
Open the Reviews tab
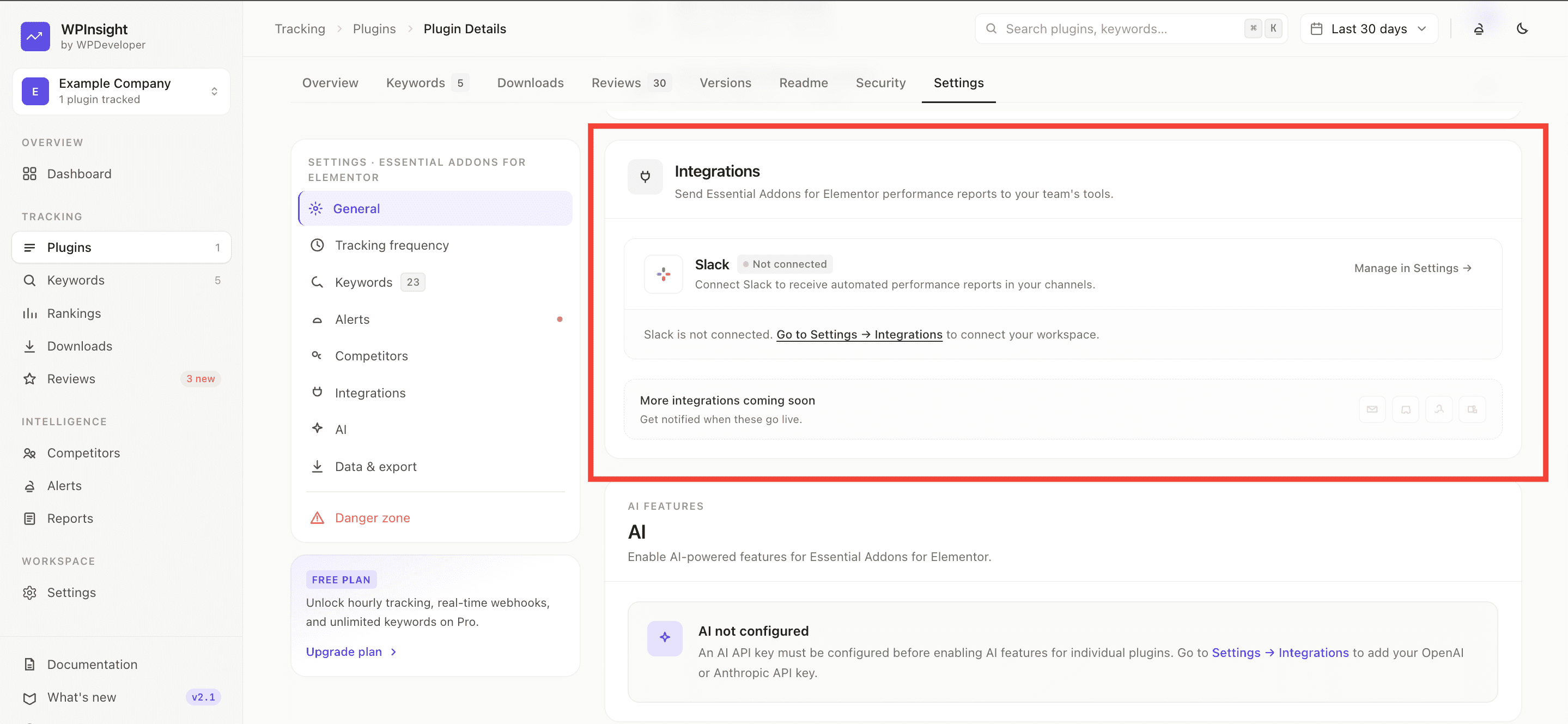pos(631,83)
